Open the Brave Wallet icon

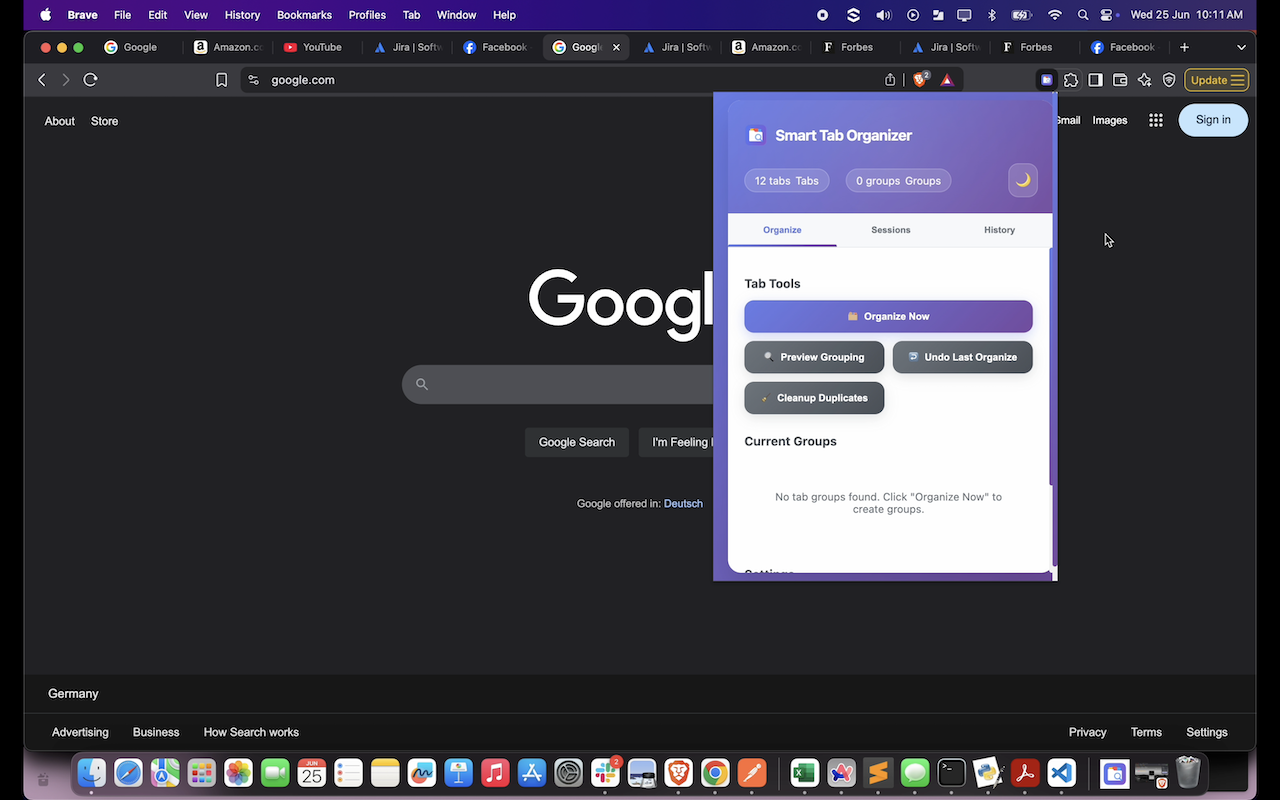point(1120,80)
